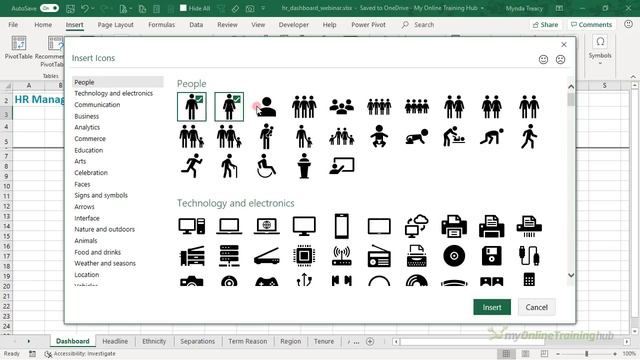Screen dimensions: 640x360
Task: Open the Developer ribbon tab
Action: click(293, 25)
